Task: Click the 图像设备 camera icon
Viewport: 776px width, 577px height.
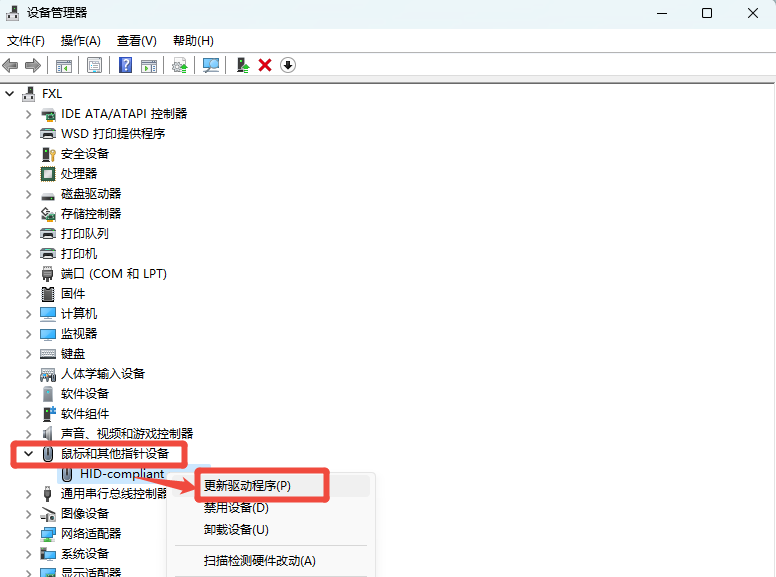Action: click(48, 514)
